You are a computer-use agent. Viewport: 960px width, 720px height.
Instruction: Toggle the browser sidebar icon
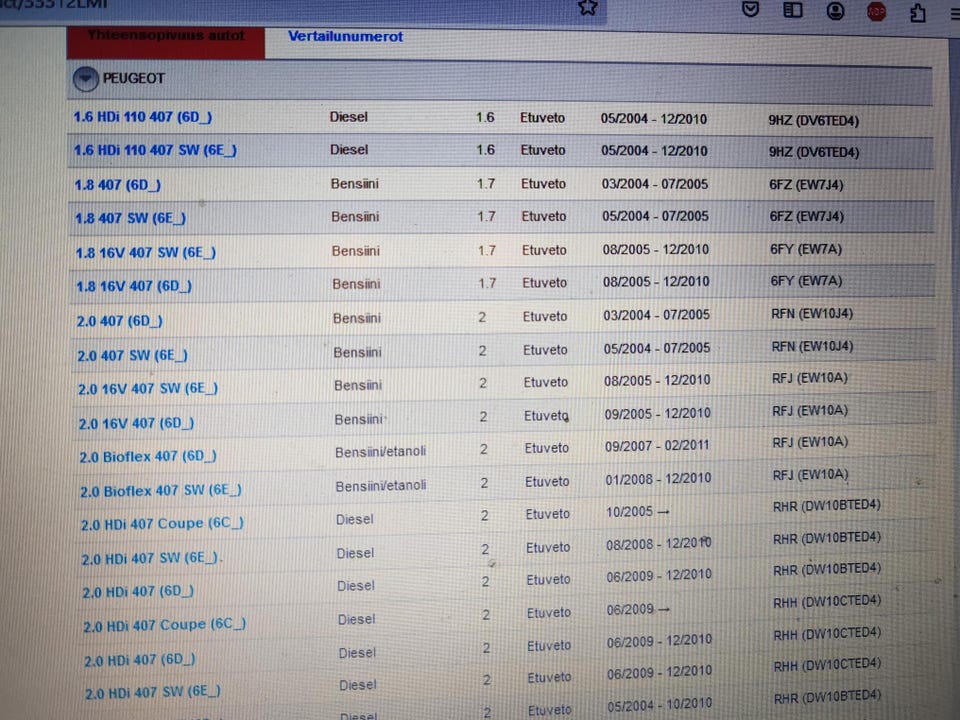793,10
